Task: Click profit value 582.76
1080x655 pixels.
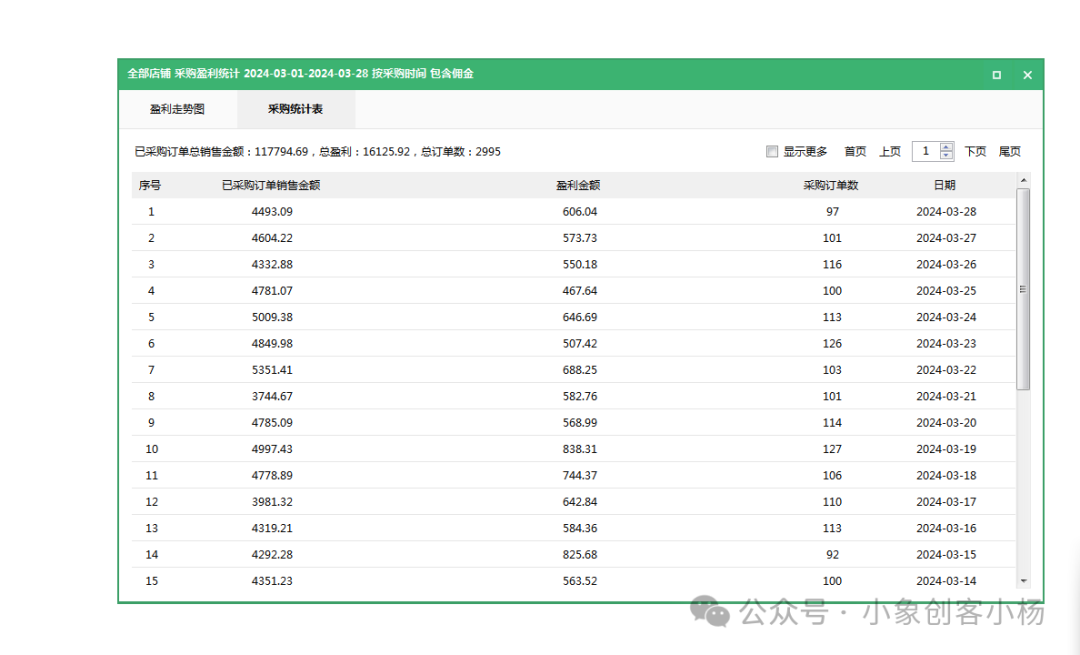Action: pyautogui.click(x=580, y=397)
